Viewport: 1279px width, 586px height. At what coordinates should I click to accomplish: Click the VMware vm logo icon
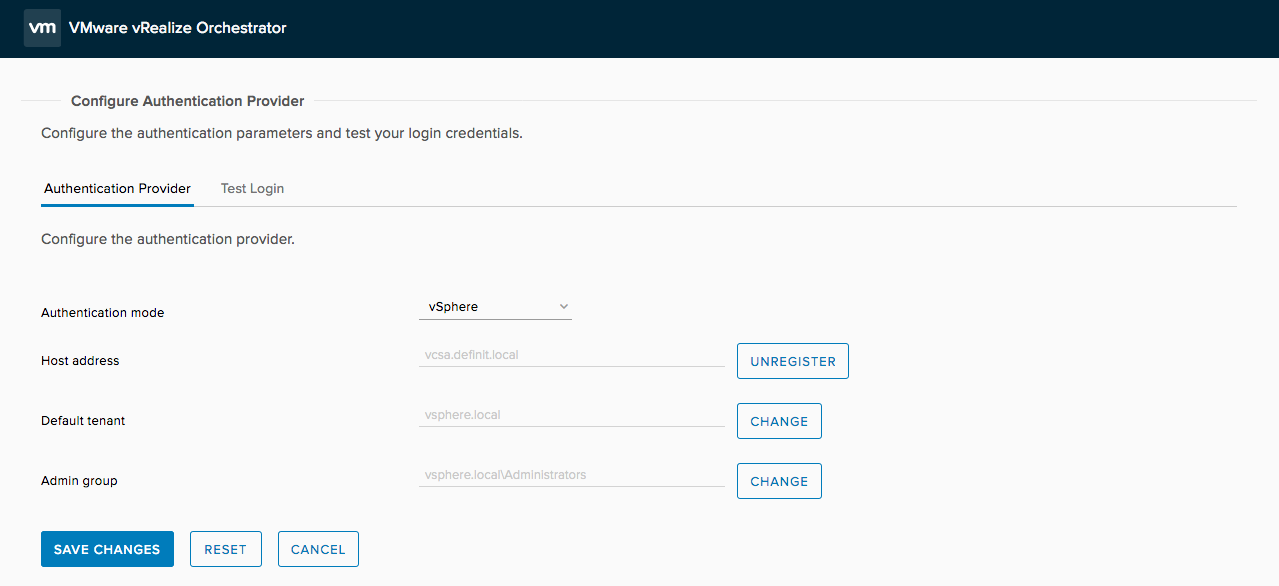pyautogui.click(x=42, y=28)
